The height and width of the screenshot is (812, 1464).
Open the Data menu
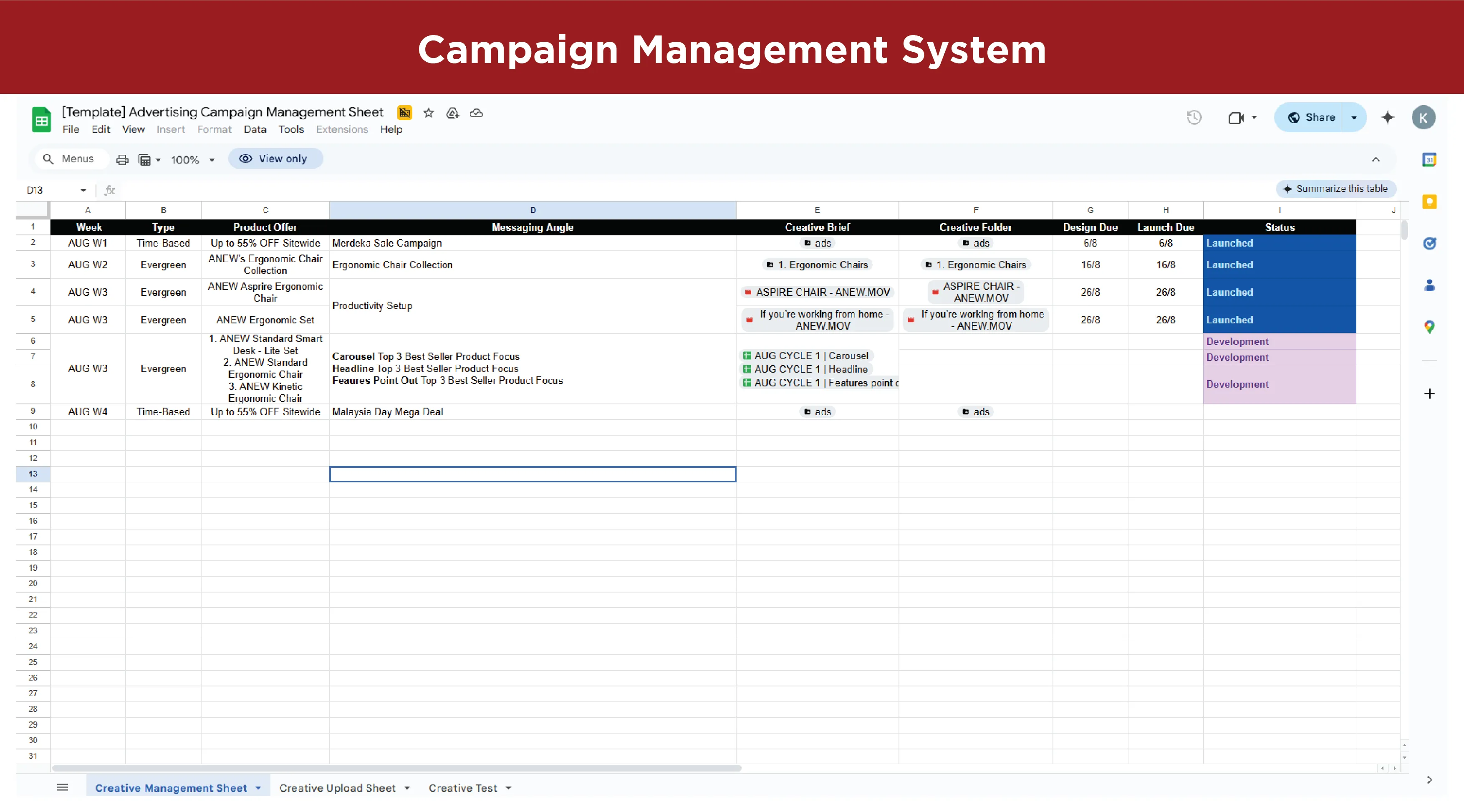pyautogui.click(x=255, y=129)
